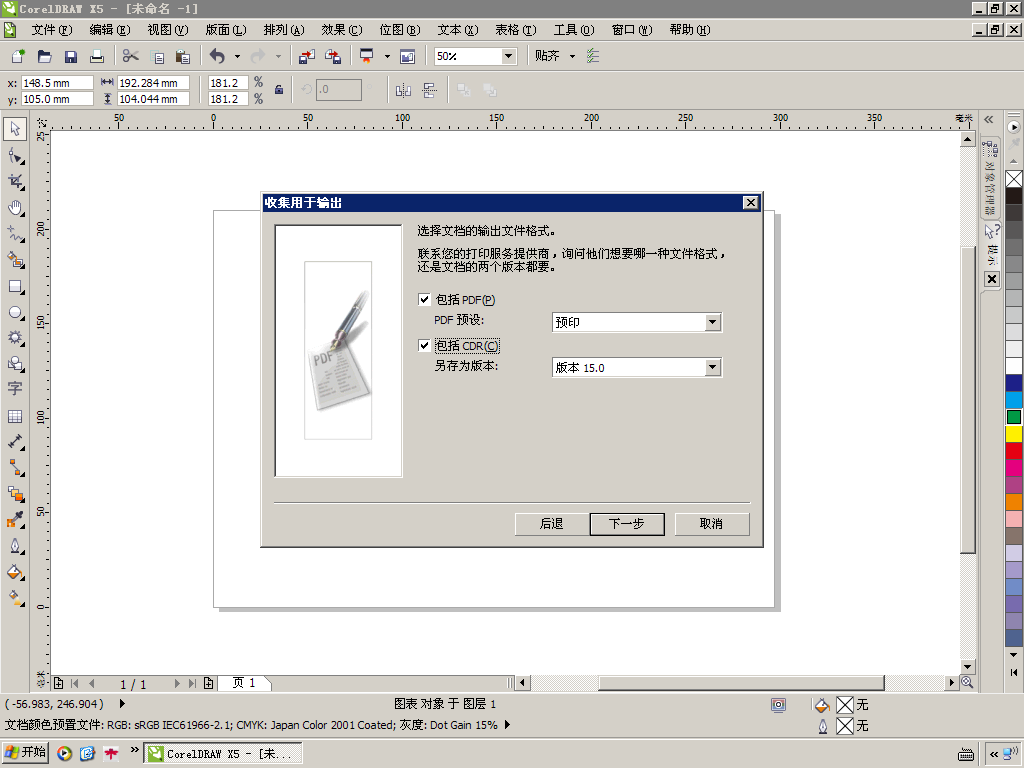Click the Welcome screen icon
1024x768 pixels.
pyautogui.click(x=408, y=57)
